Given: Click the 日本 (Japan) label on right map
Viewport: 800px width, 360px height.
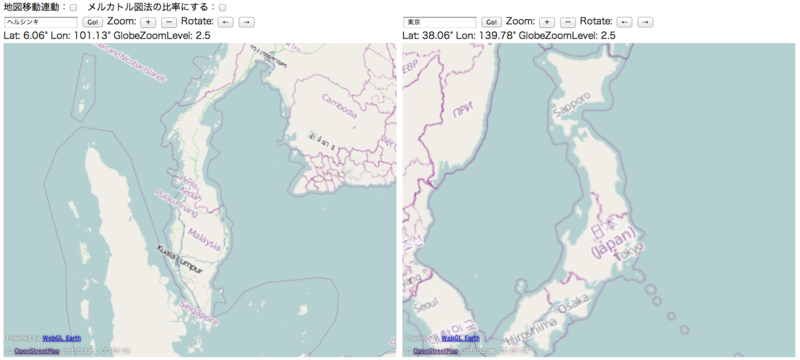Looking at the screenshot, I should (612, 239).
